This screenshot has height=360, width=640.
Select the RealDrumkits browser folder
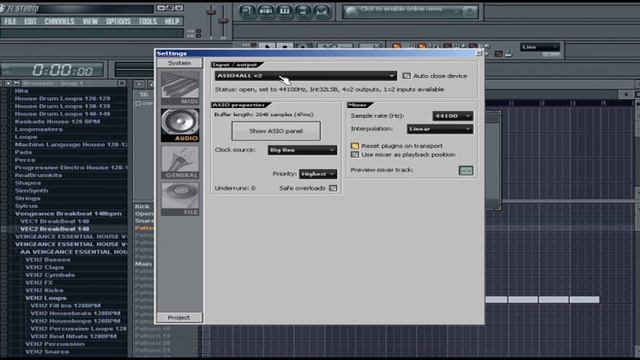point(38,175)
